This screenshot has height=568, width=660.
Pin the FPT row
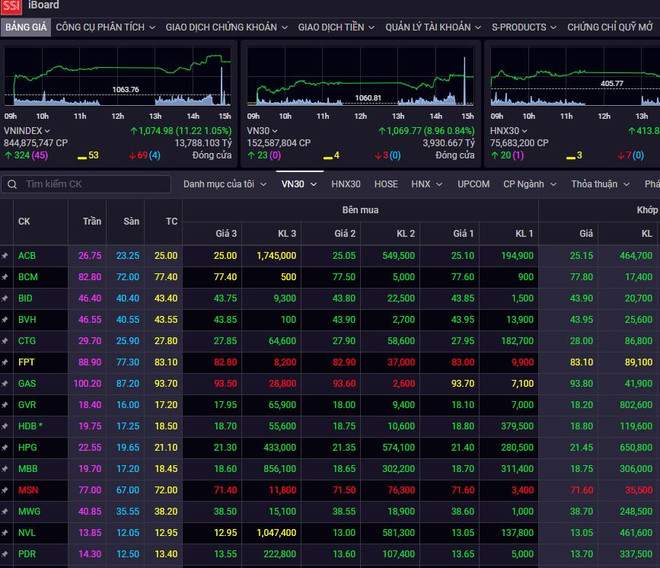click(5, 362)
